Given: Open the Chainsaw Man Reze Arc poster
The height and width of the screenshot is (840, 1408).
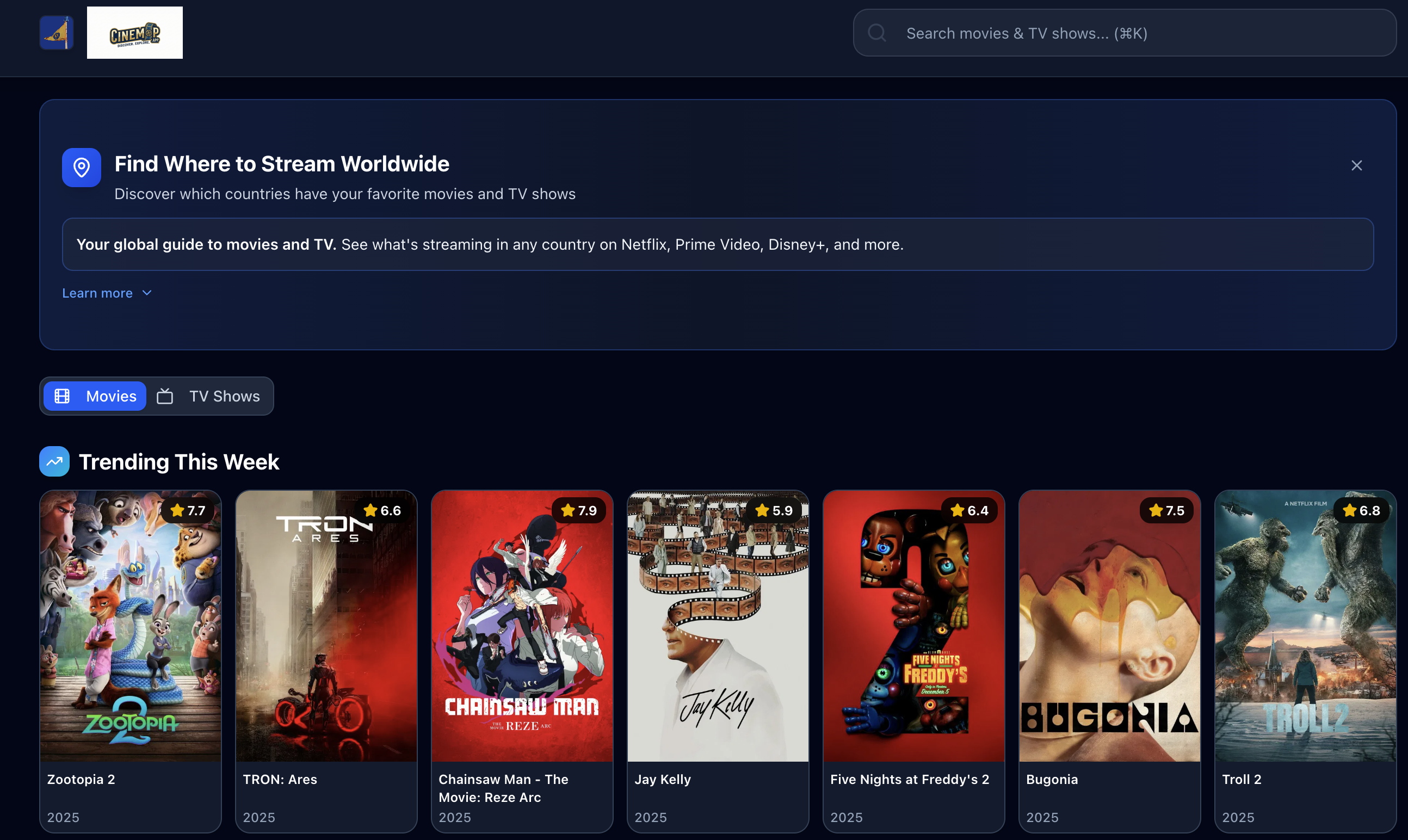Looking at the screenshot, I should pyautogui.click(x=522, y=626).
